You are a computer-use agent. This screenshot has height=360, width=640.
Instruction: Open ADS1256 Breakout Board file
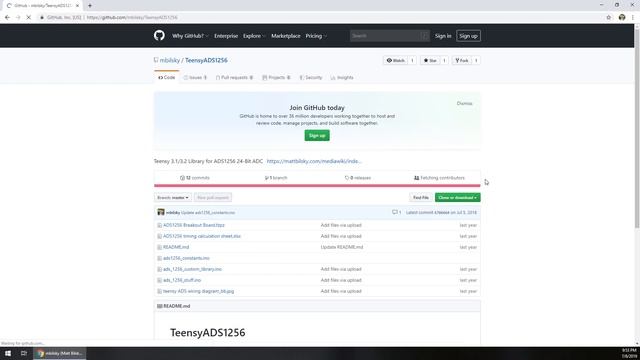193,225
